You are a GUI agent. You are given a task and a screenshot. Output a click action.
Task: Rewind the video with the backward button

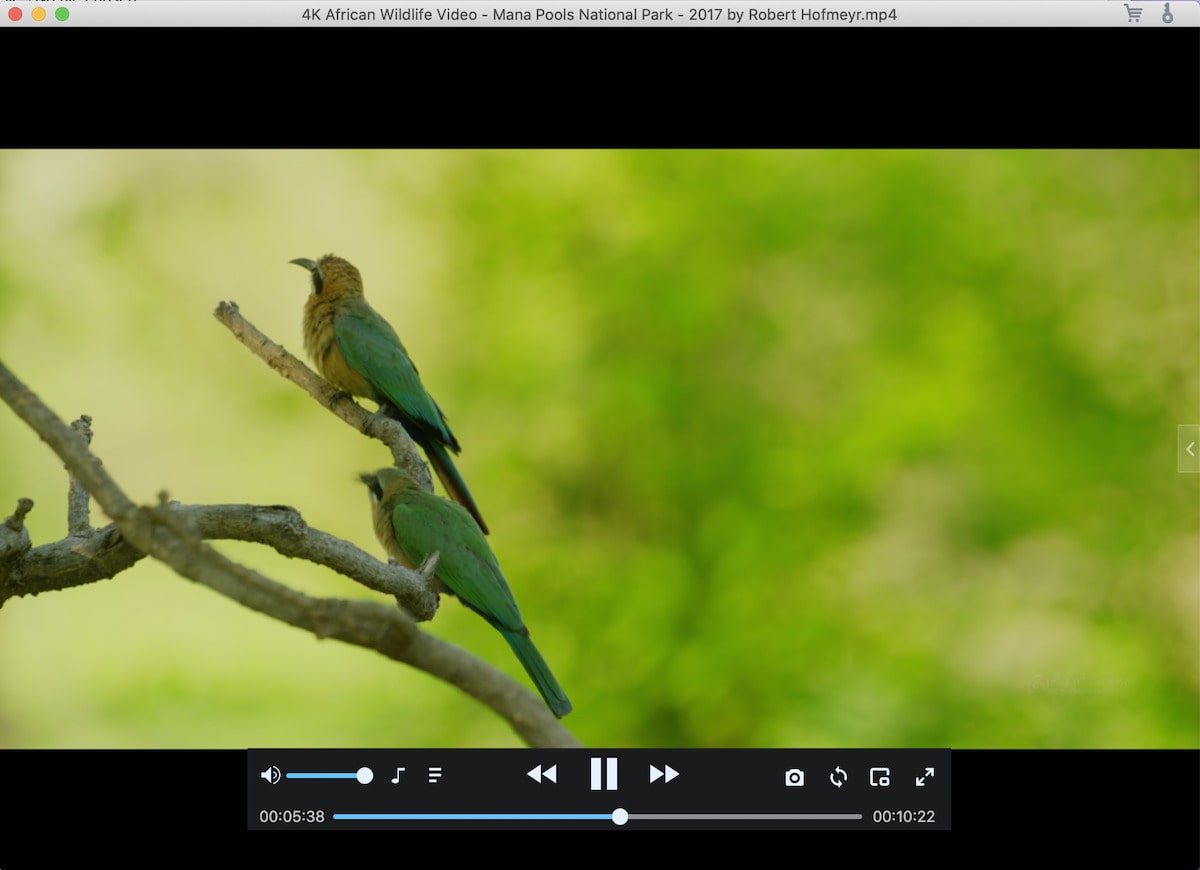coord(541,774)
